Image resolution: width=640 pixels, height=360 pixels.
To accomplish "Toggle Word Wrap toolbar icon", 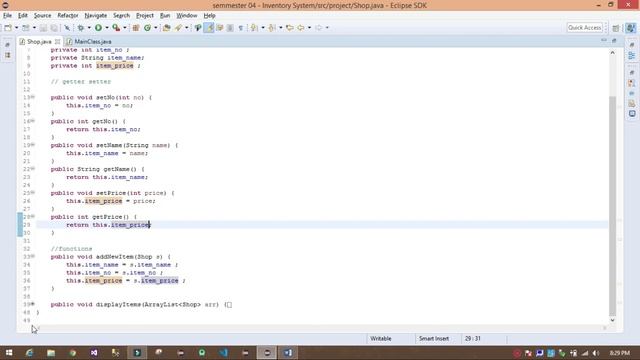I will point(220,28).
